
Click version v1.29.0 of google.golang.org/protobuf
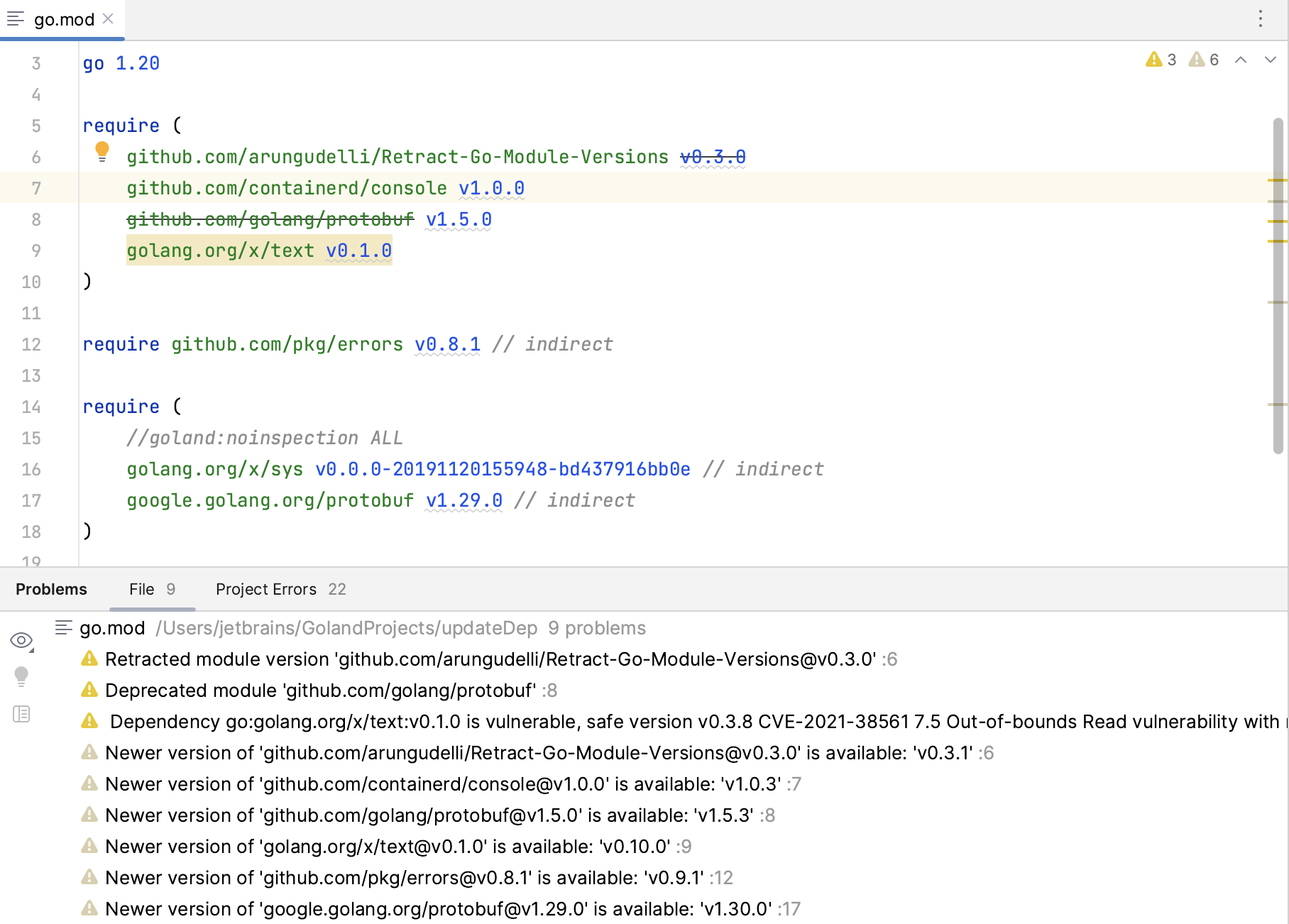pyautogui.click(x=464, y=500)
